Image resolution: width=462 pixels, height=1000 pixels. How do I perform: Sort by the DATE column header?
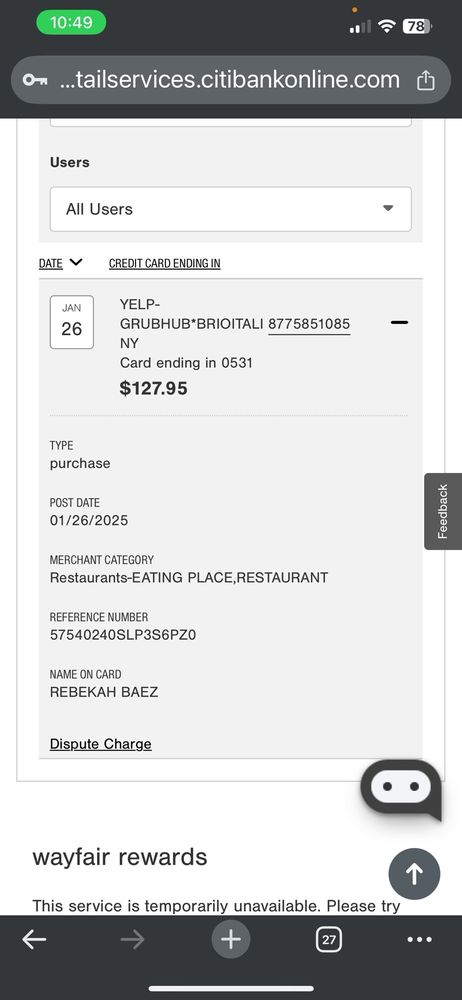[51, 263]
